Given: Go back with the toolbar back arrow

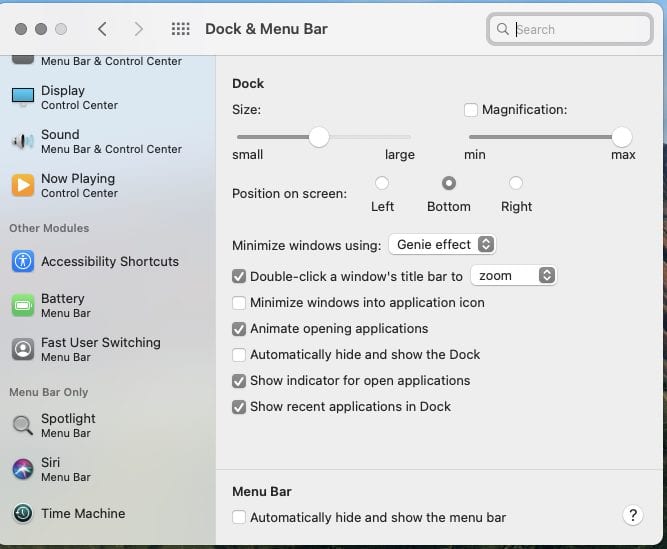Looking at the screenshot, I should (102, 29).
